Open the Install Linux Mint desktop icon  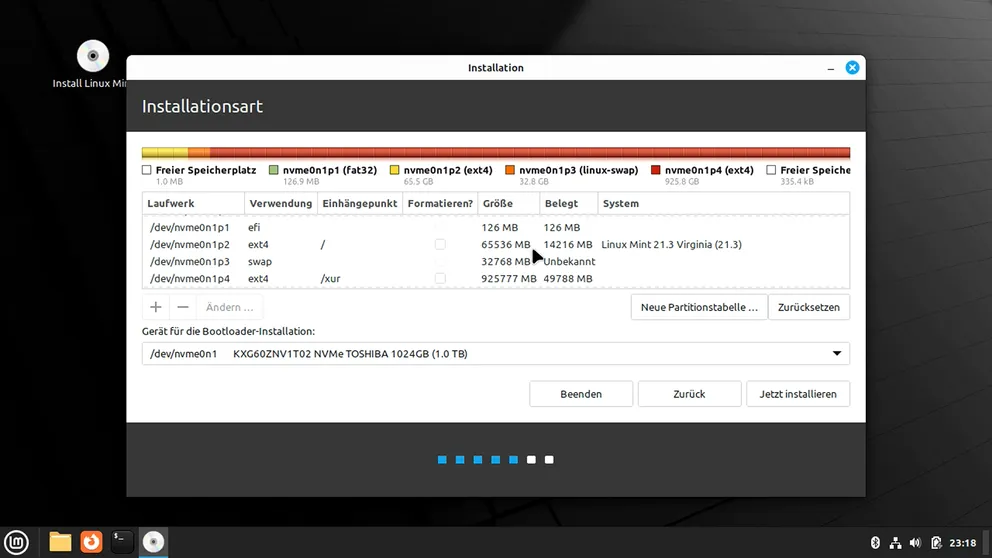click(x=93, y=63)
